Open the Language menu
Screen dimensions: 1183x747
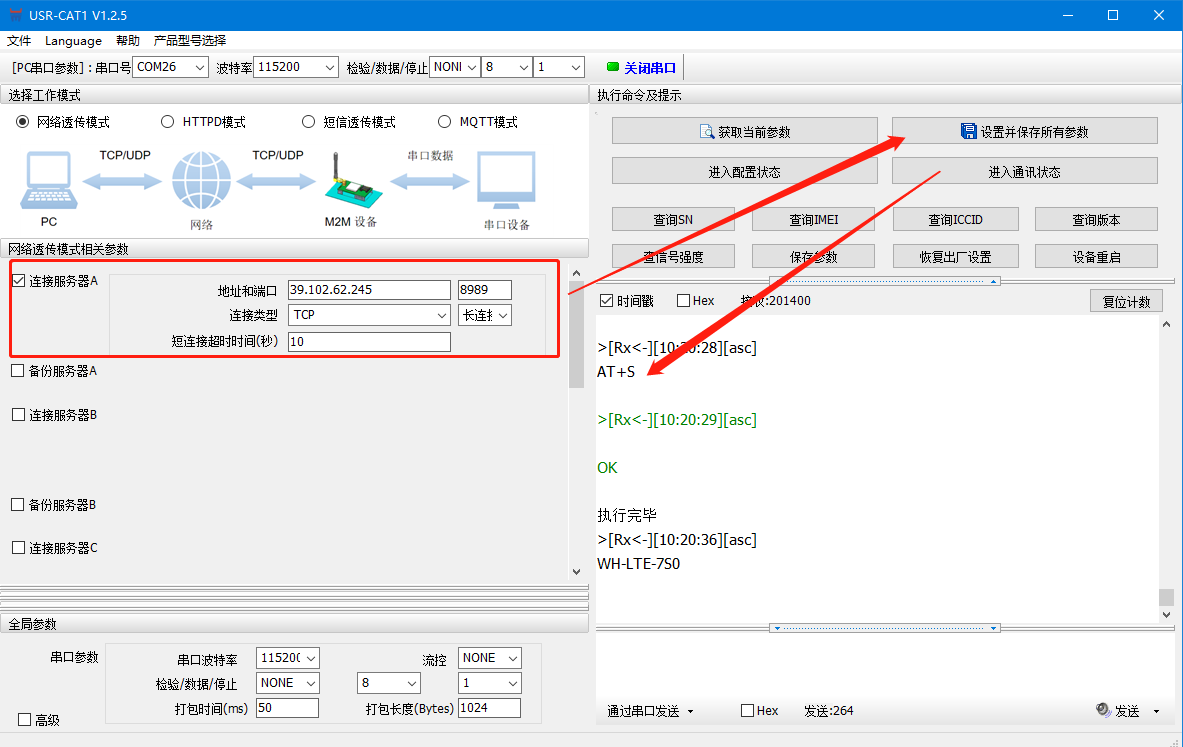(x=73, y=40)
